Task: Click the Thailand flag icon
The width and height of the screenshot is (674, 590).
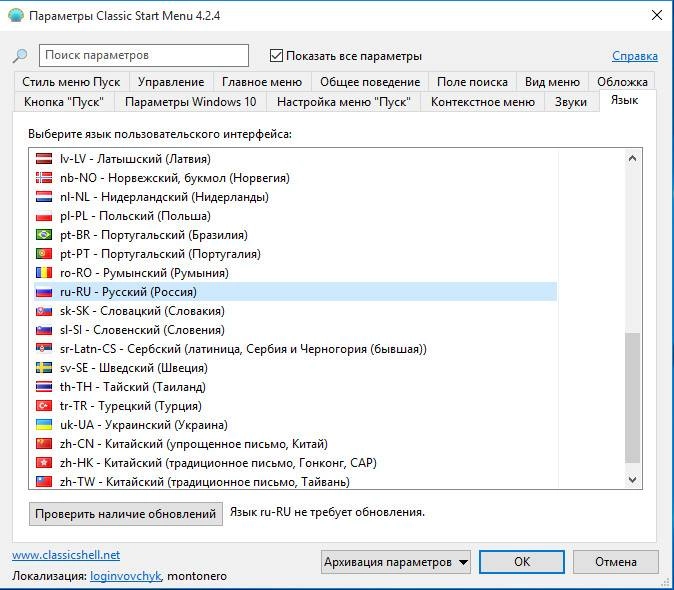Action: 44,387
